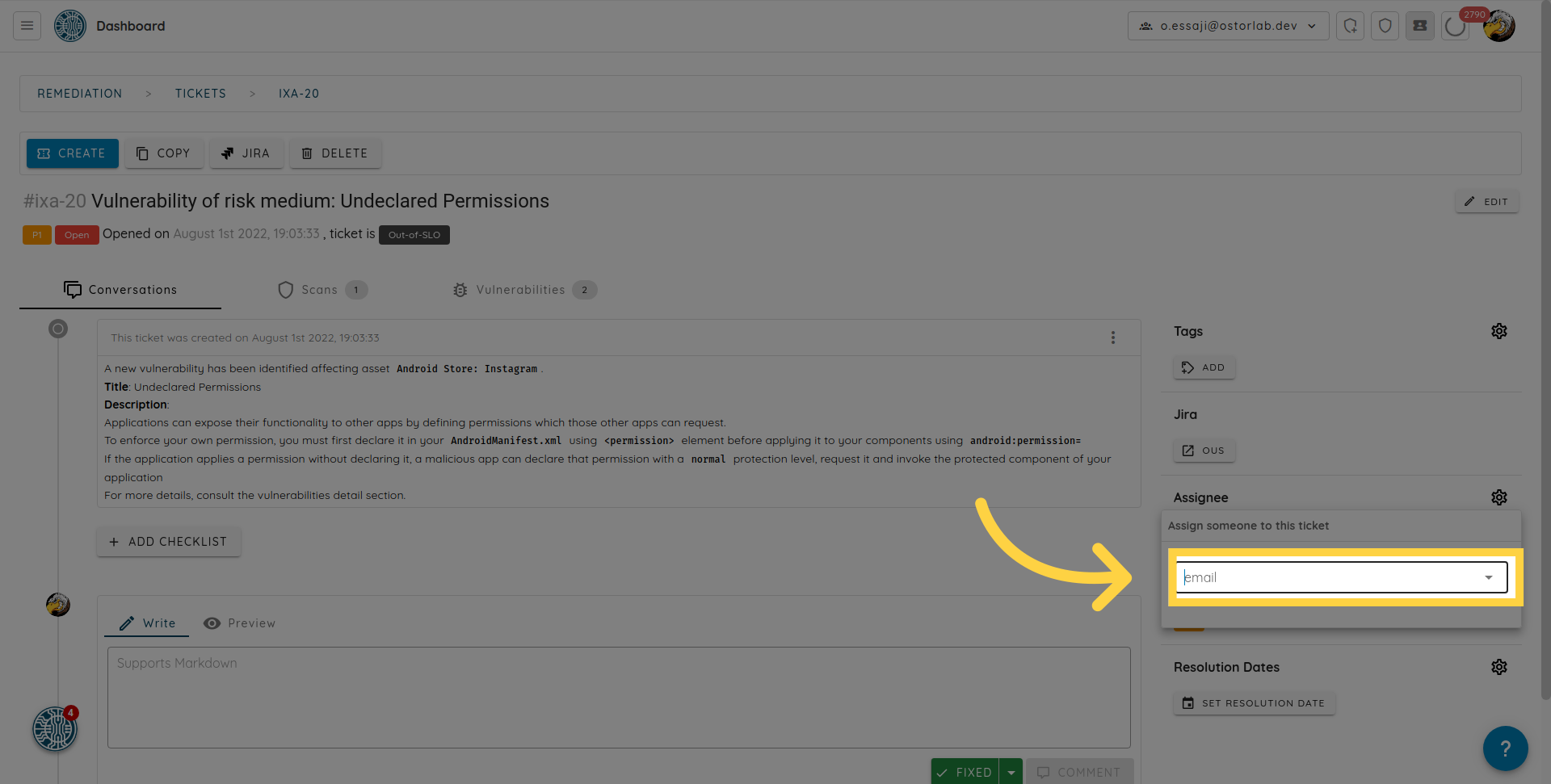Open the blue help question mark button
The height and width of the screenshot is (784, 1551).
pyautogui.click(x=1504, y=748)
